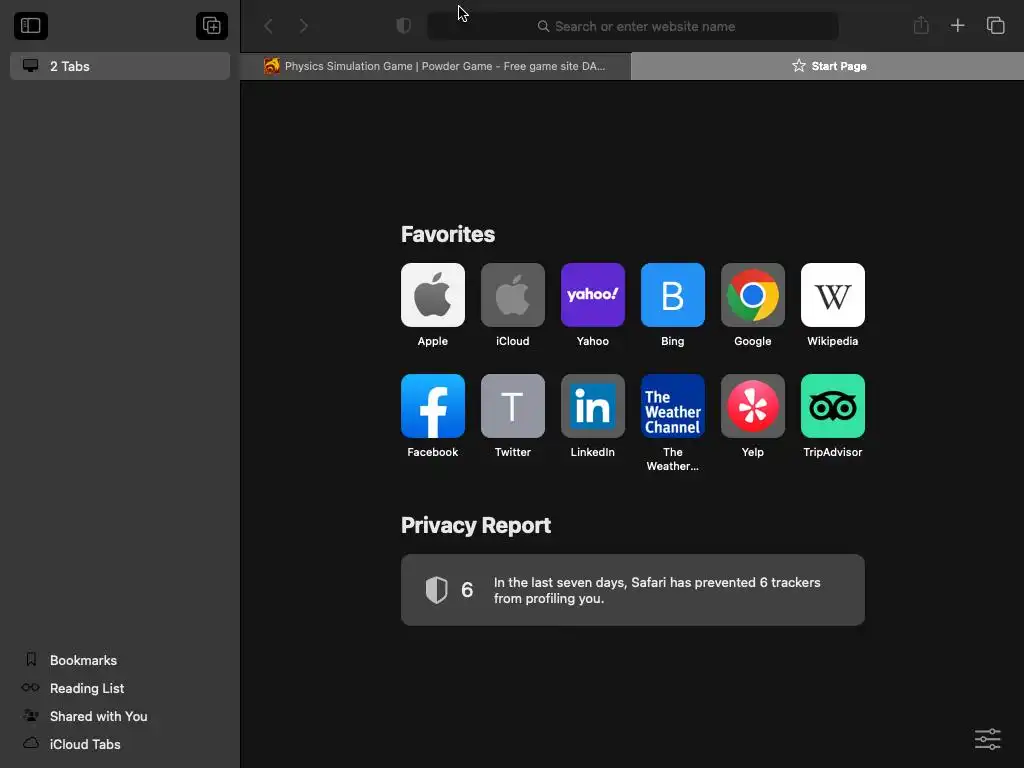Switch to the Start Page tab
Screen dimensions: 1024x768
click(827, 66)
